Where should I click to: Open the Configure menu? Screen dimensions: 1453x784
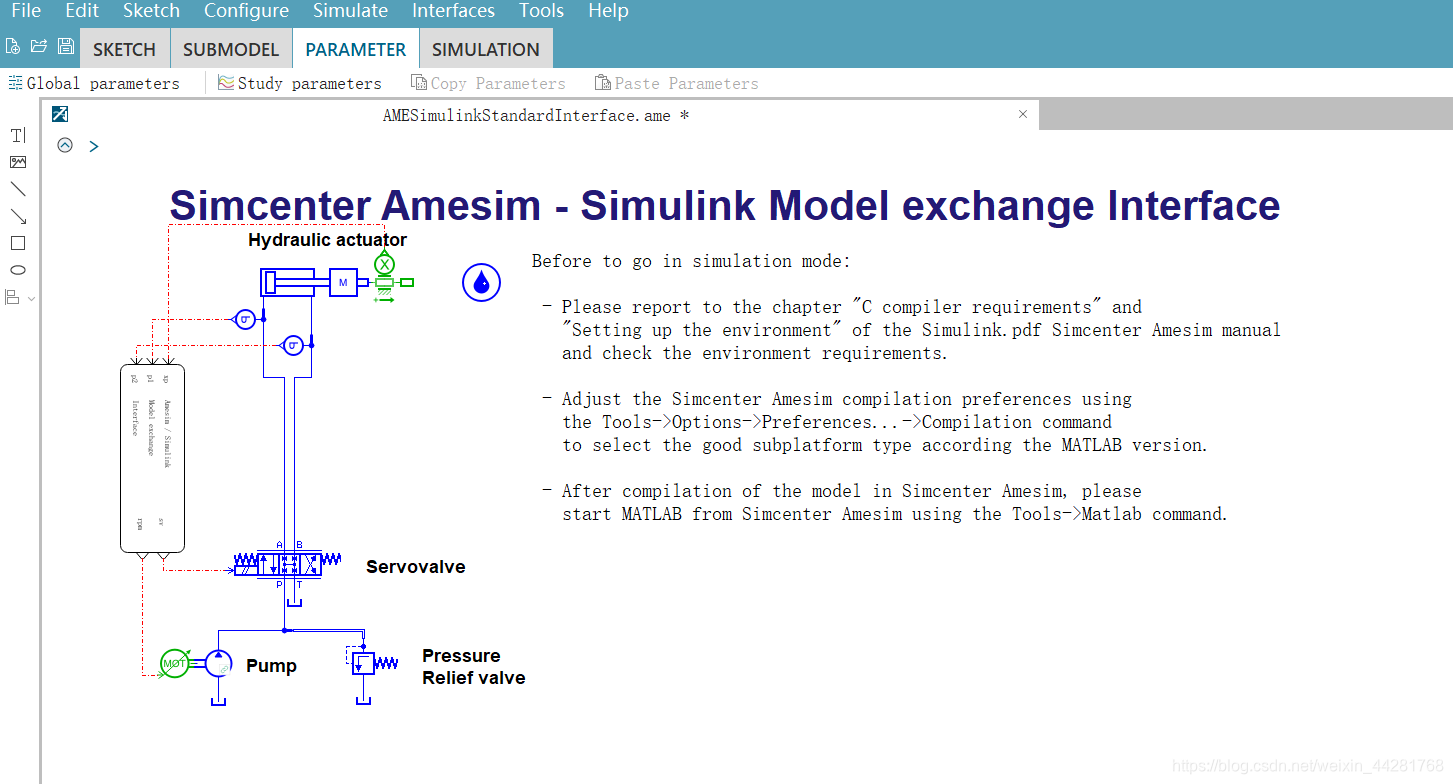tap(246, 11)
